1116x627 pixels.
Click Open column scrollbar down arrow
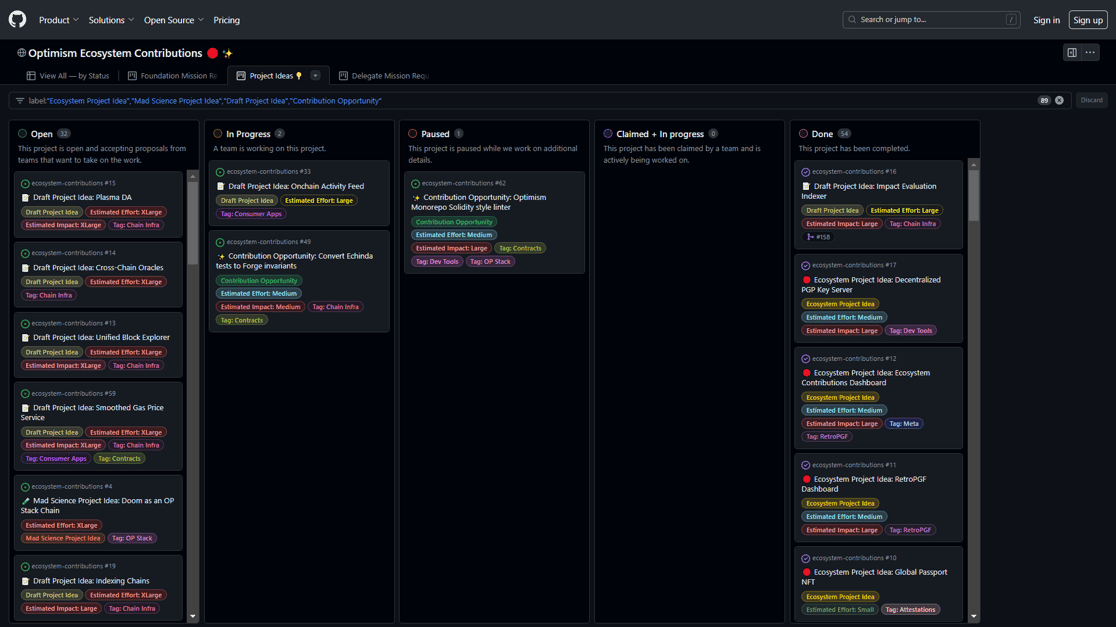pos(192,616)
